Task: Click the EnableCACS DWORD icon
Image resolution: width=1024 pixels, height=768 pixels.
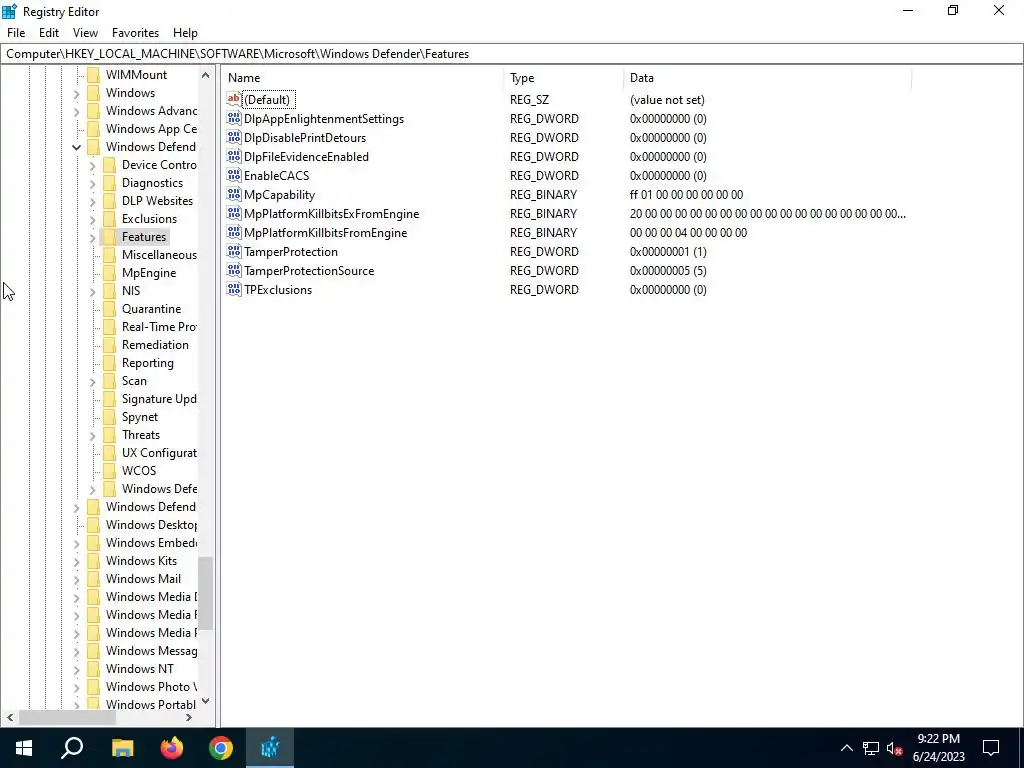Action: (x=233, y=175)
